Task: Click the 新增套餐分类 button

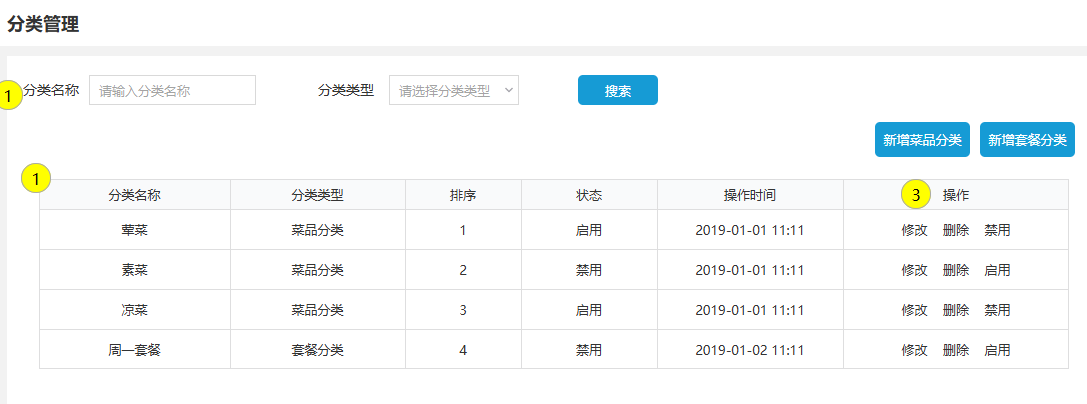Action: pos(1027,140)
